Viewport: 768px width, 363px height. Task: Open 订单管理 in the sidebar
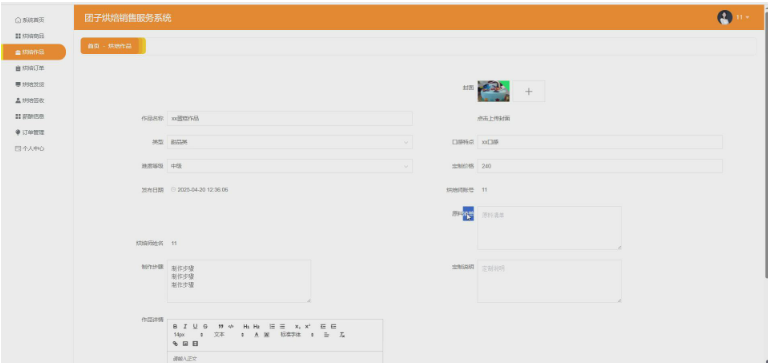[x=30, y=132]
